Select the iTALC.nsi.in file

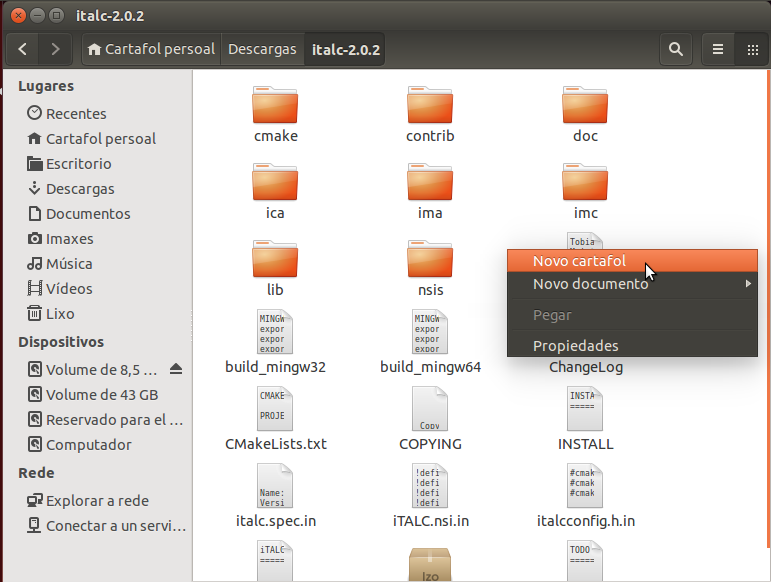(430, 496)
